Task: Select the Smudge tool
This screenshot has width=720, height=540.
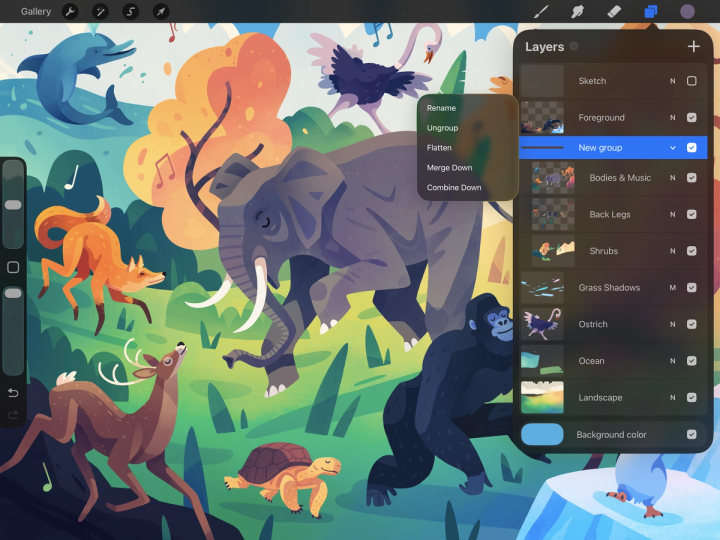Action: click(x=578, y=11)
